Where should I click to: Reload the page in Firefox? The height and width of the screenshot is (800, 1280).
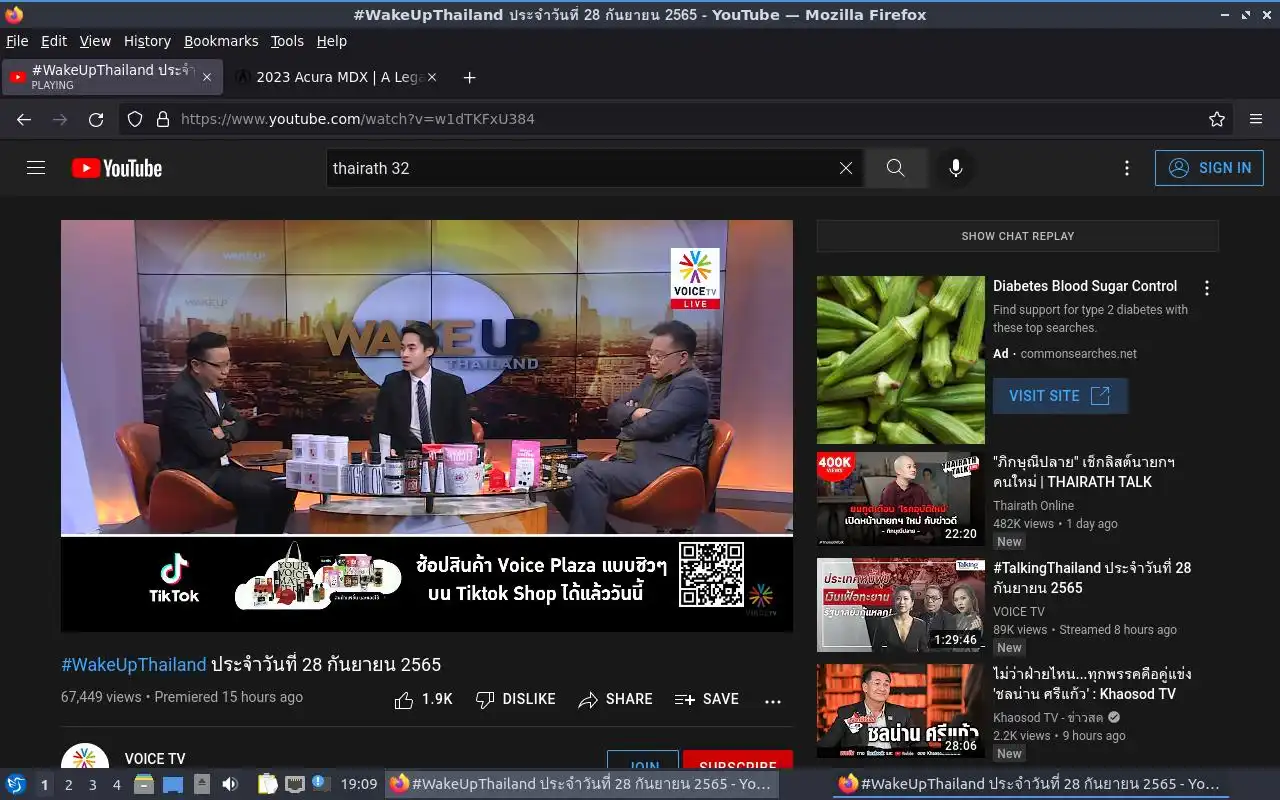(96, 119)
